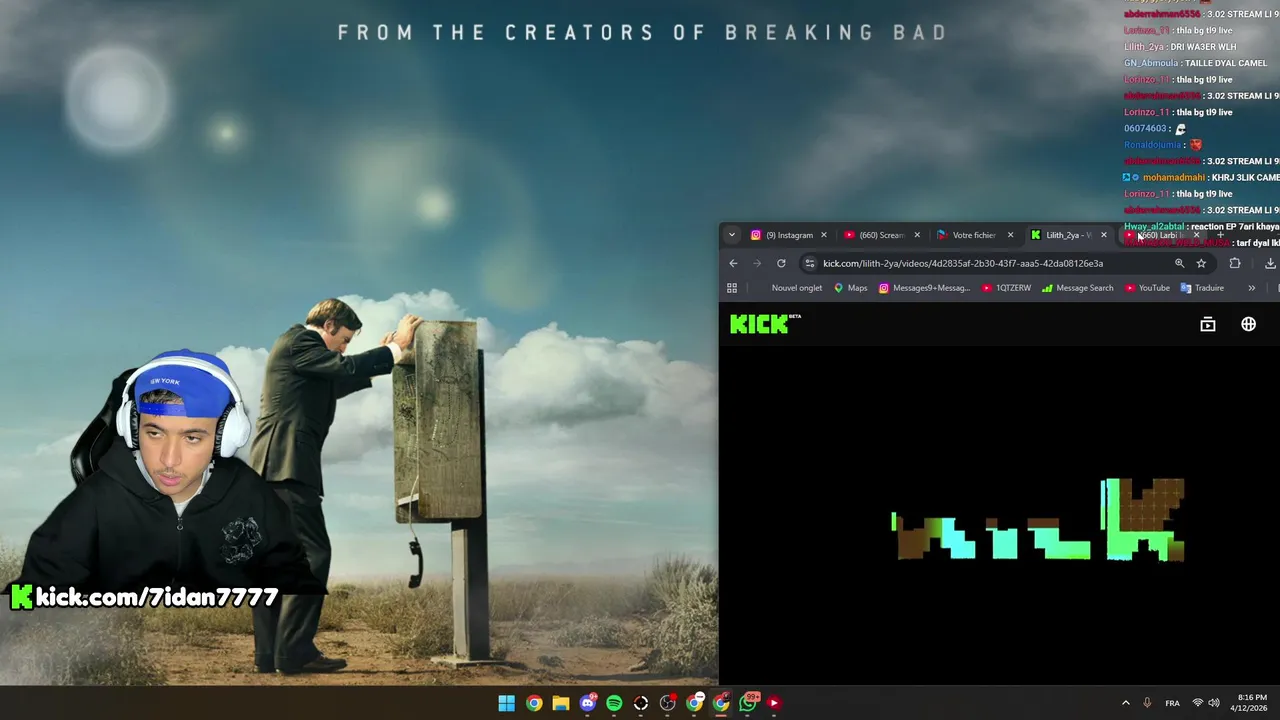1280x720 pixels.
Task: Open the Wi-Fi network tray icon
Action: pos(1198,703)
